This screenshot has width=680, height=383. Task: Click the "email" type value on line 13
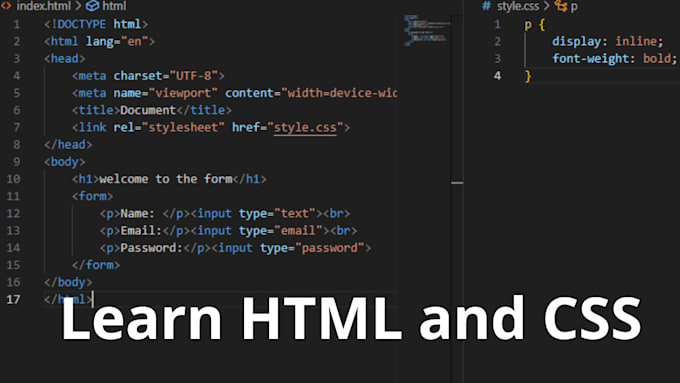click(298, 231)
